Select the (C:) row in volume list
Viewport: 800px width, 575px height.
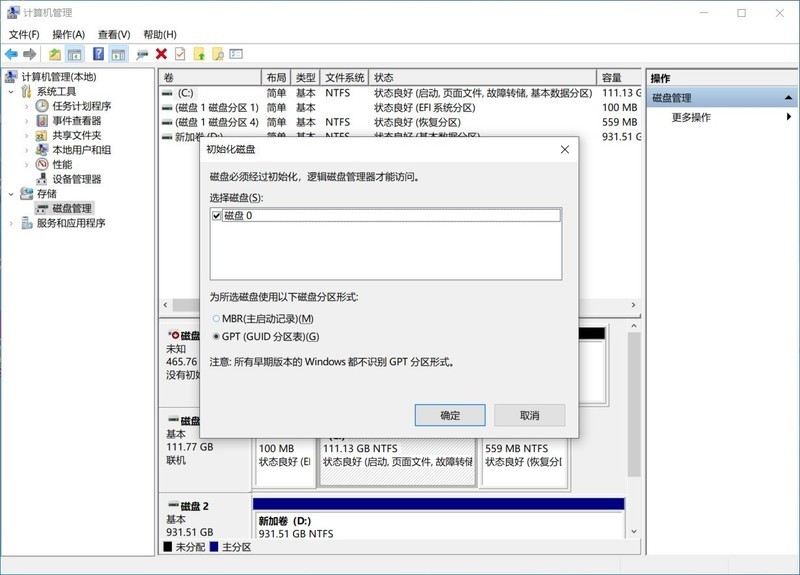click(399, 93)
